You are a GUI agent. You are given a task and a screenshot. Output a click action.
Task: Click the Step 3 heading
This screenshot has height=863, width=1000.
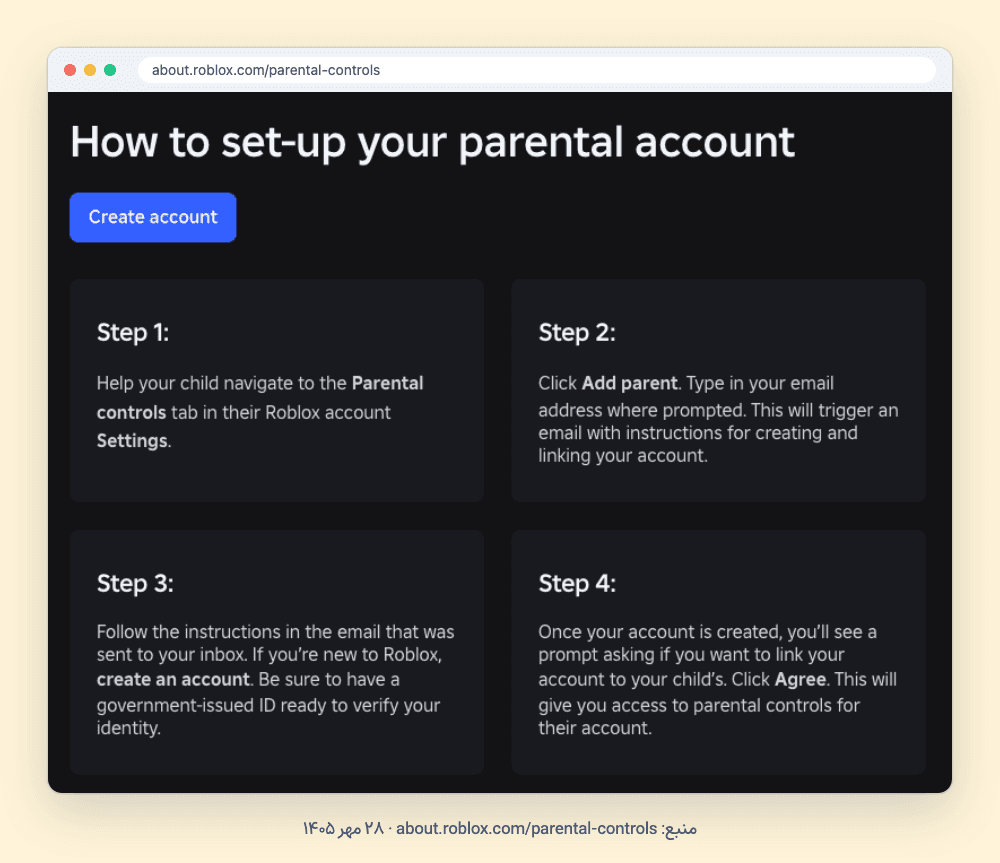(x=135, y=584)
